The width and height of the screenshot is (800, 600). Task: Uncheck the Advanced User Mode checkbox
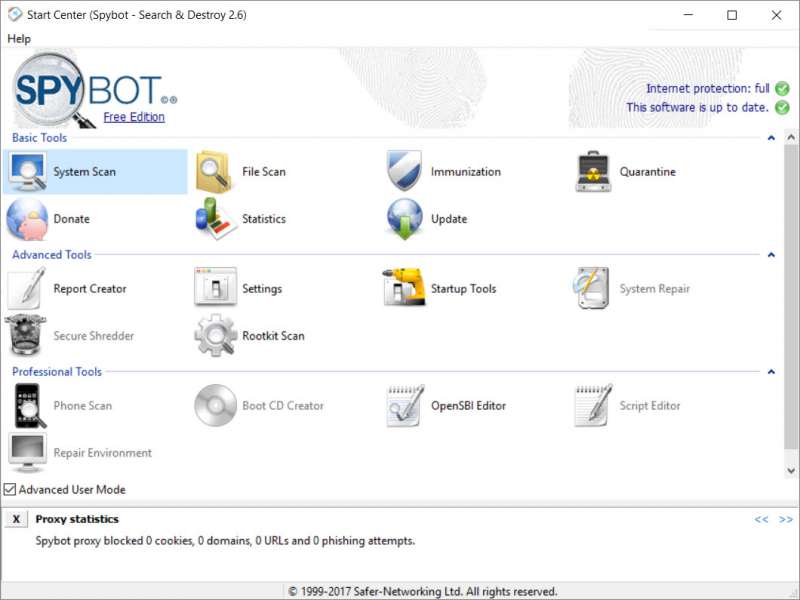tap(10, 489)
